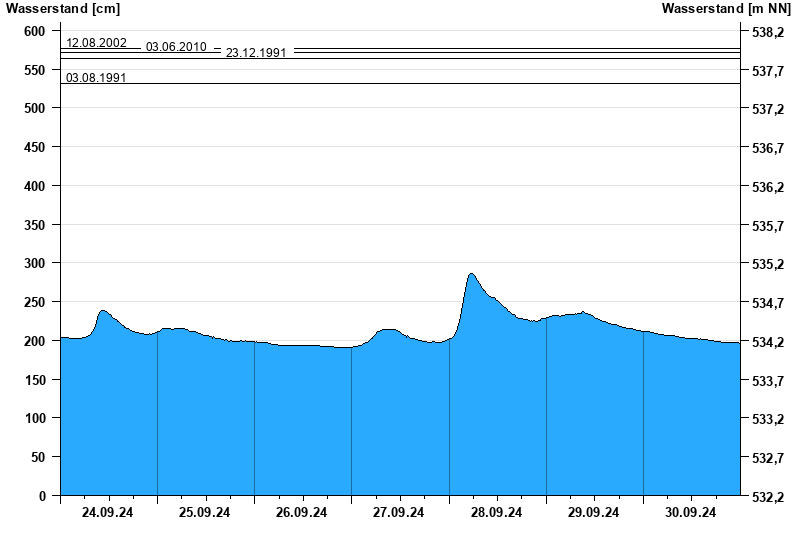Select the 03.06.2010 high-water marker label

click(176, 47)
